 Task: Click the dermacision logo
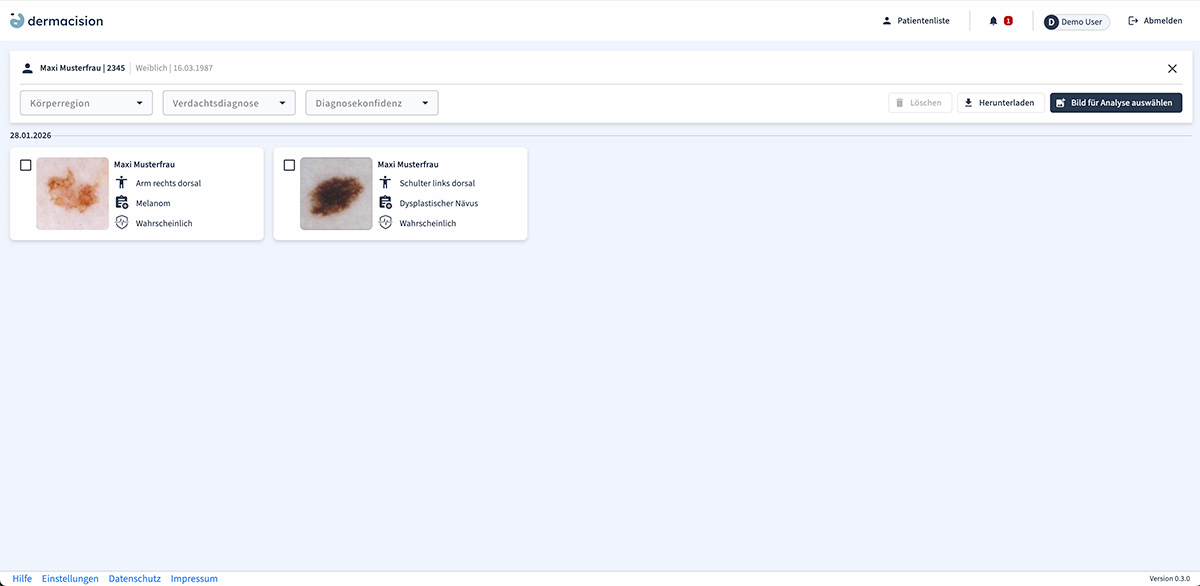coord(56,21)
